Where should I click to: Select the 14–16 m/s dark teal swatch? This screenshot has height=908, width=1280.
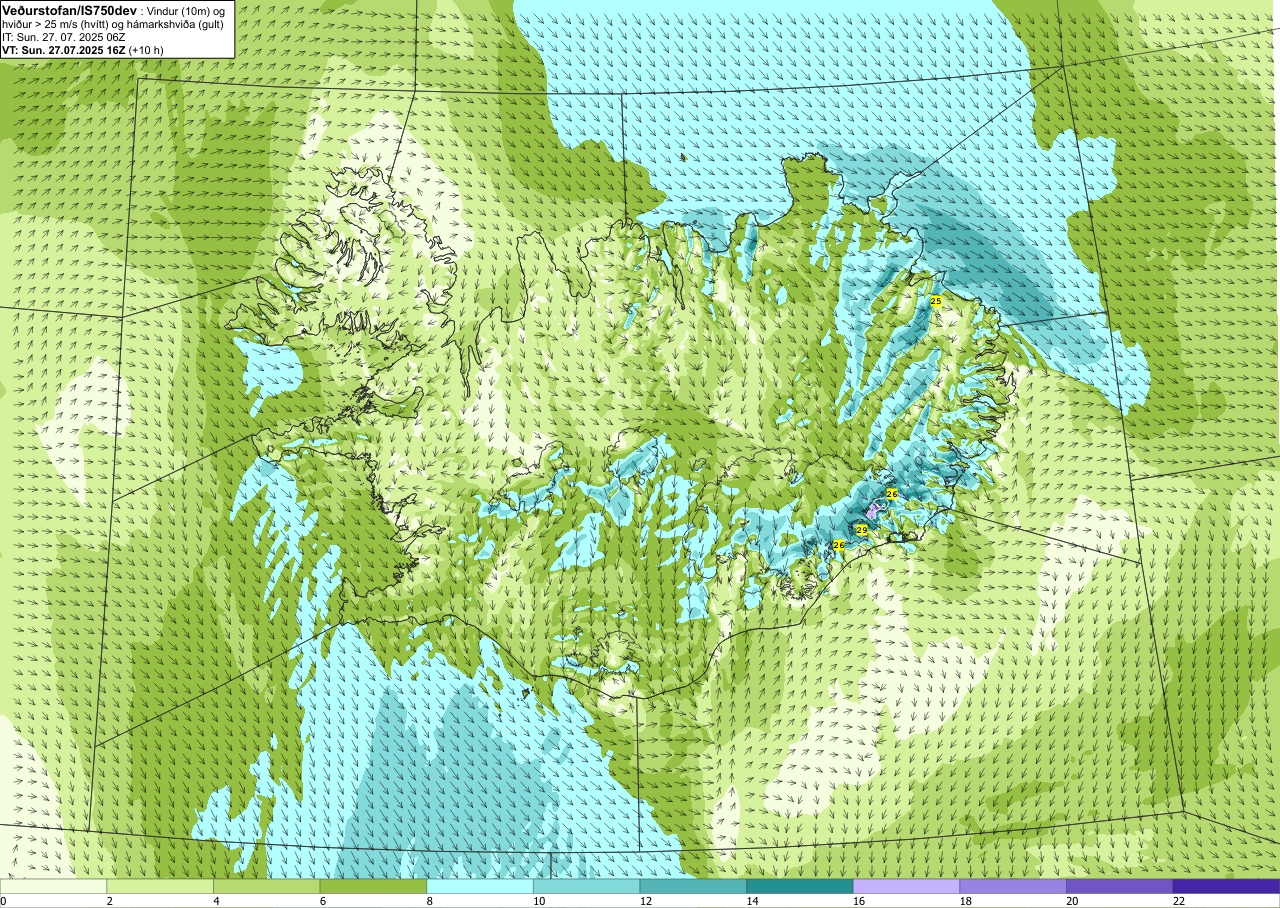click(x=800, y=886)
